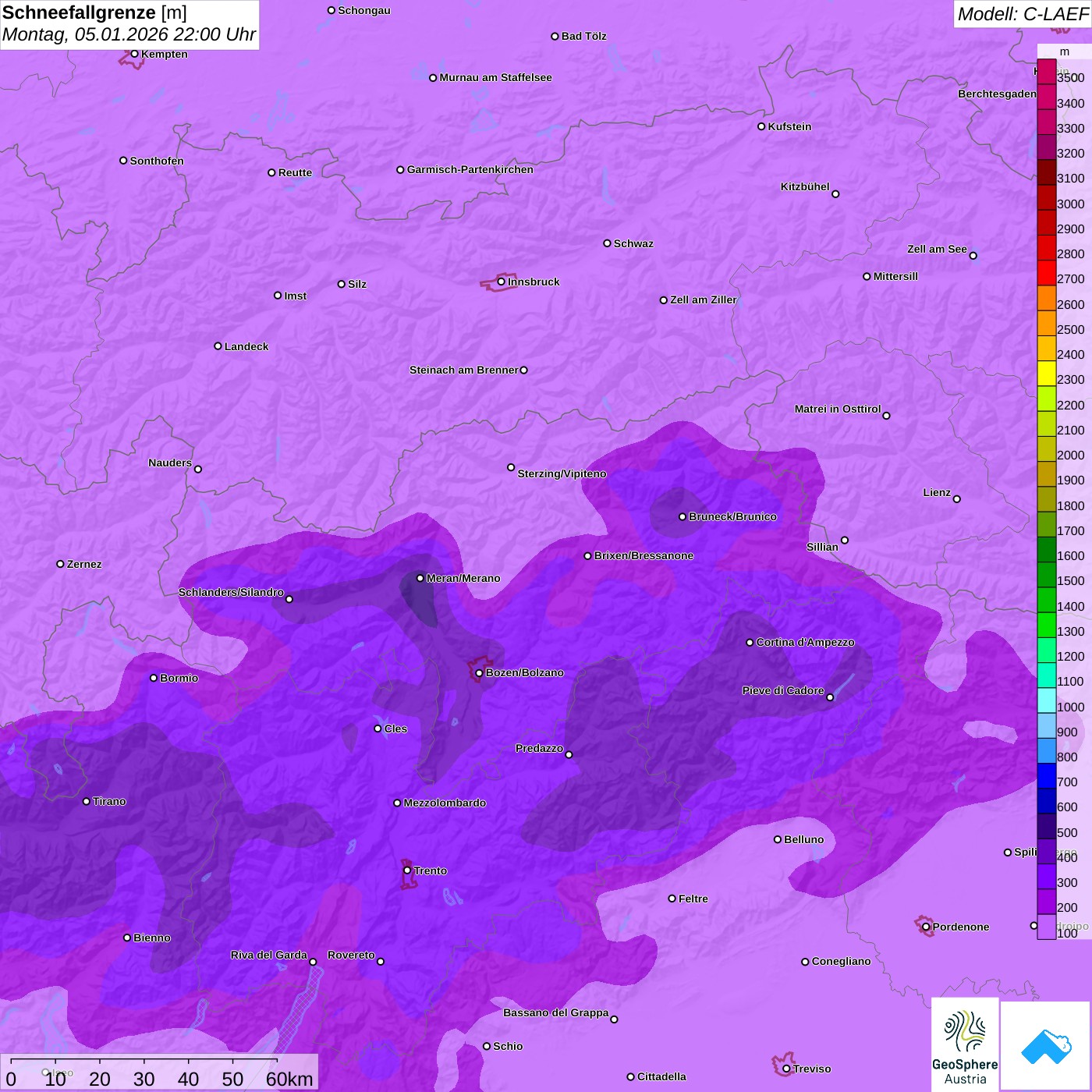
Task: Click the Meran/Merano marker dot
Action: (x=420, y=578)
